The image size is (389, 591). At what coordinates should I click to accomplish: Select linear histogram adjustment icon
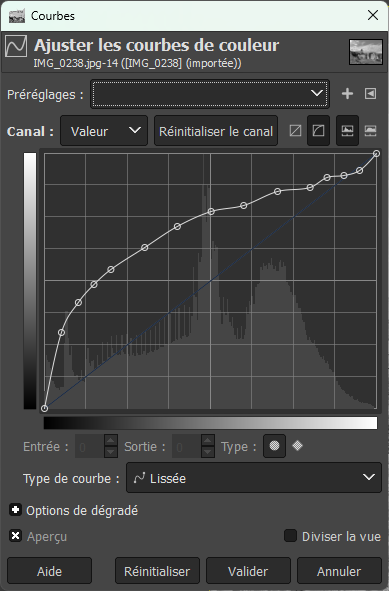(x=295, y=131)
